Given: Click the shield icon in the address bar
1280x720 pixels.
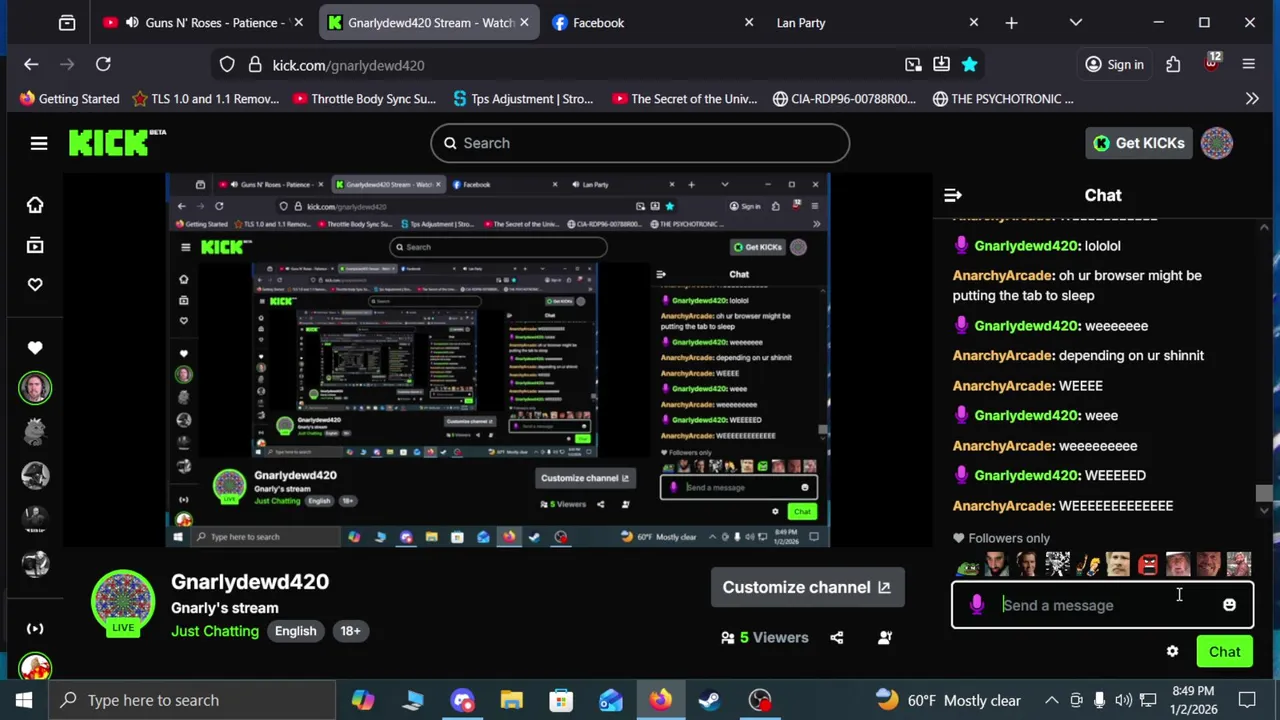Looking at the screenshot, I should click(227, 64).
